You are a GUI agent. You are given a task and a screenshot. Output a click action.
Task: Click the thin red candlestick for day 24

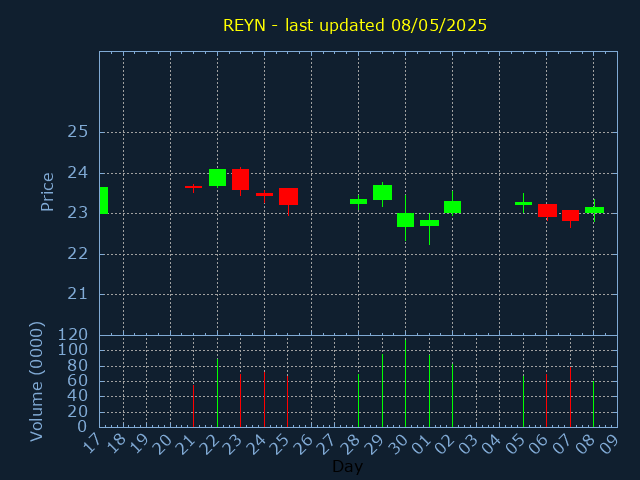tap(264, 195)
